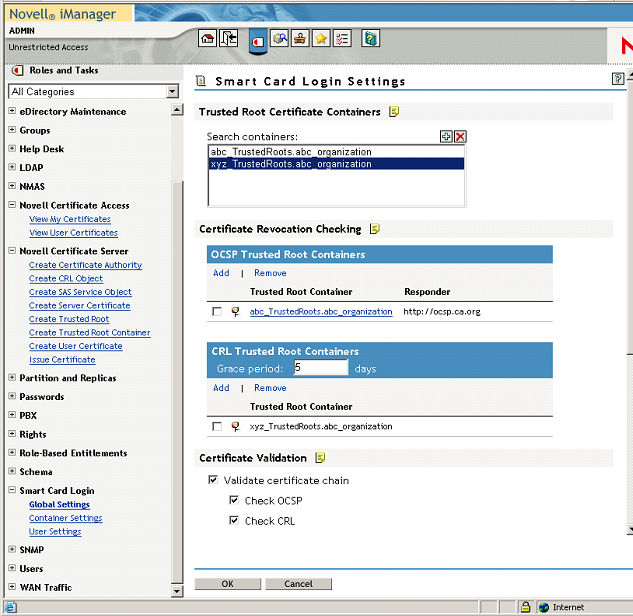633x616 pixels.
Task: Click the Cancel button
Action: pos(298,584)
